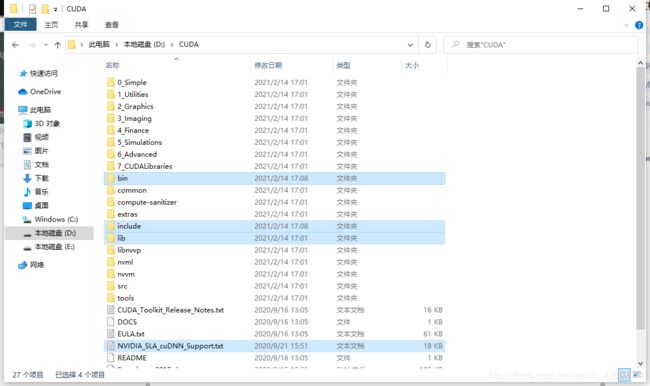The image size is (650, 386).
Task: Select CUDA_Toolkit_Release_Notes.txt file icon
Action: [111, 310]
